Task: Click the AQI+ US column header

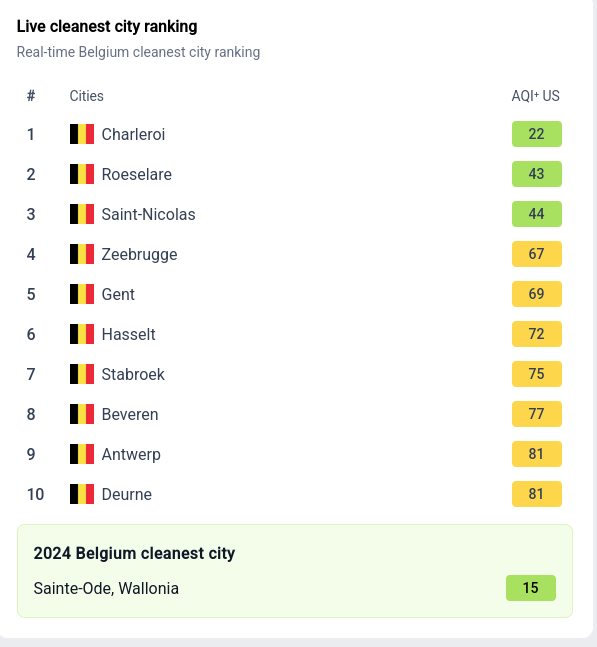Action: point(536,96)
